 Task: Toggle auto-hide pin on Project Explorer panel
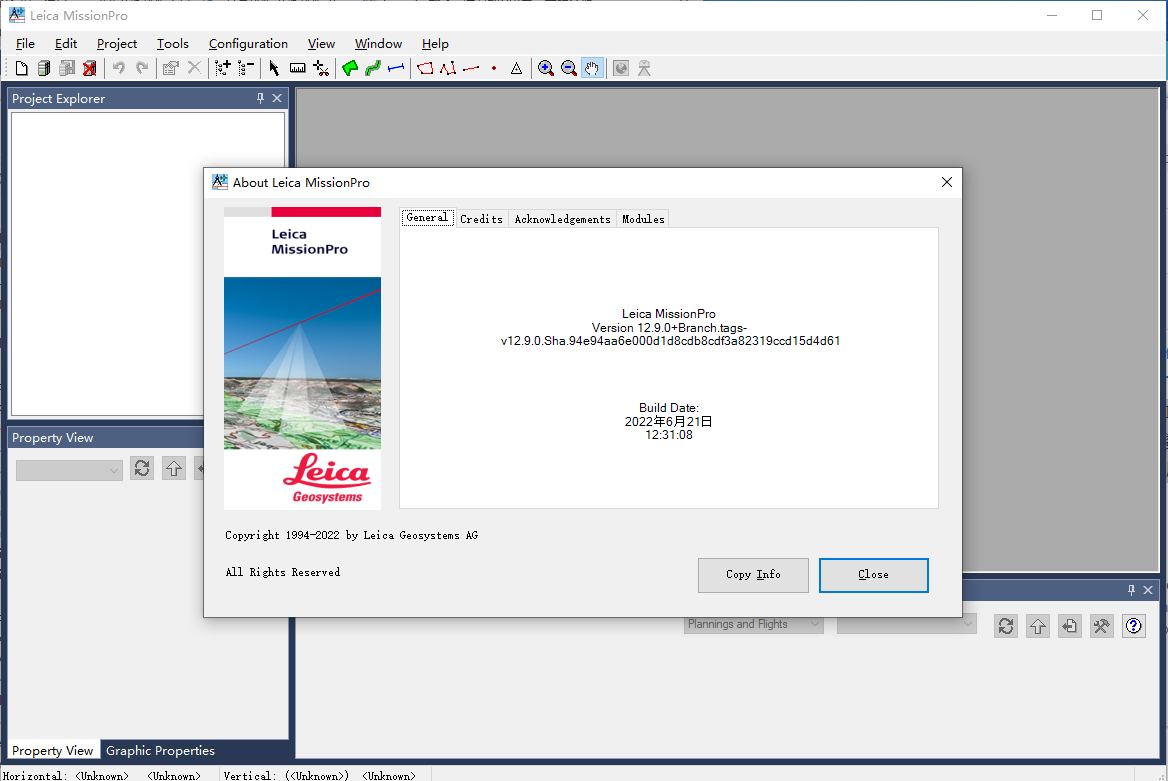point(260,98)
